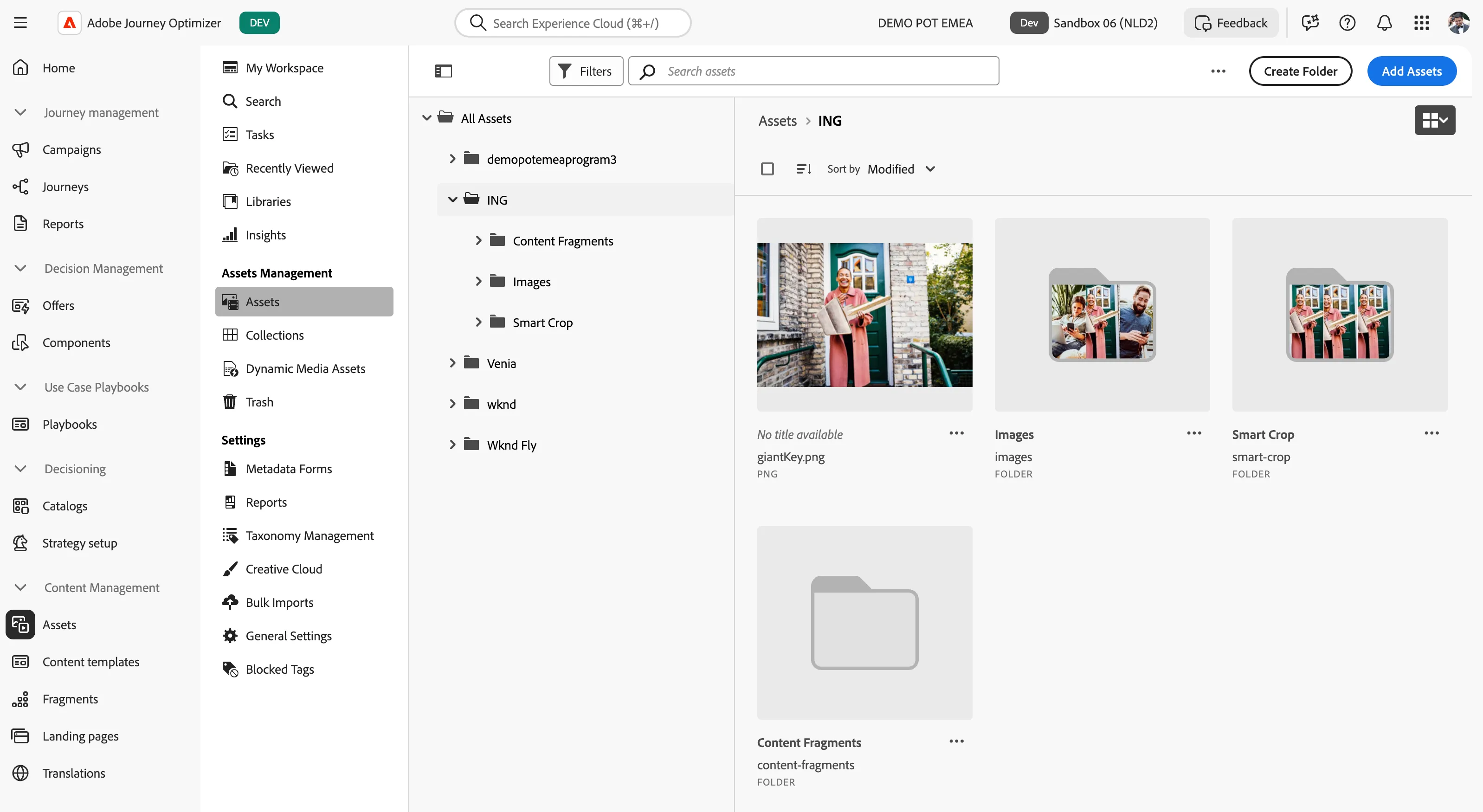The height and width of the screenshot is (812, 1483).
Task: Open more options for giantKey.png
Action: pos(956,433)
